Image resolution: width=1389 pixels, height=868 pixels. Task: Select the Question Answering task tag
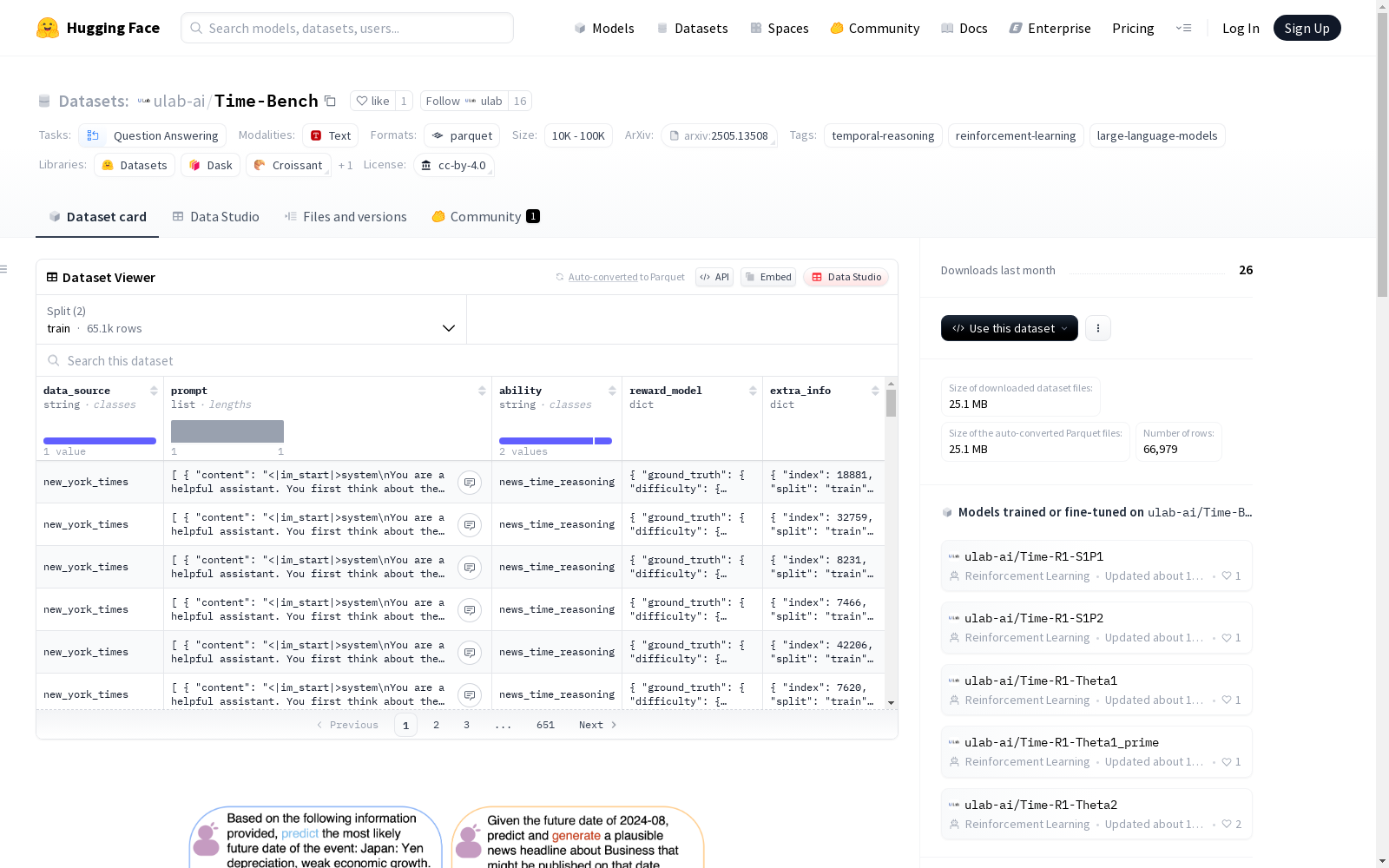(x=153, y=135)
